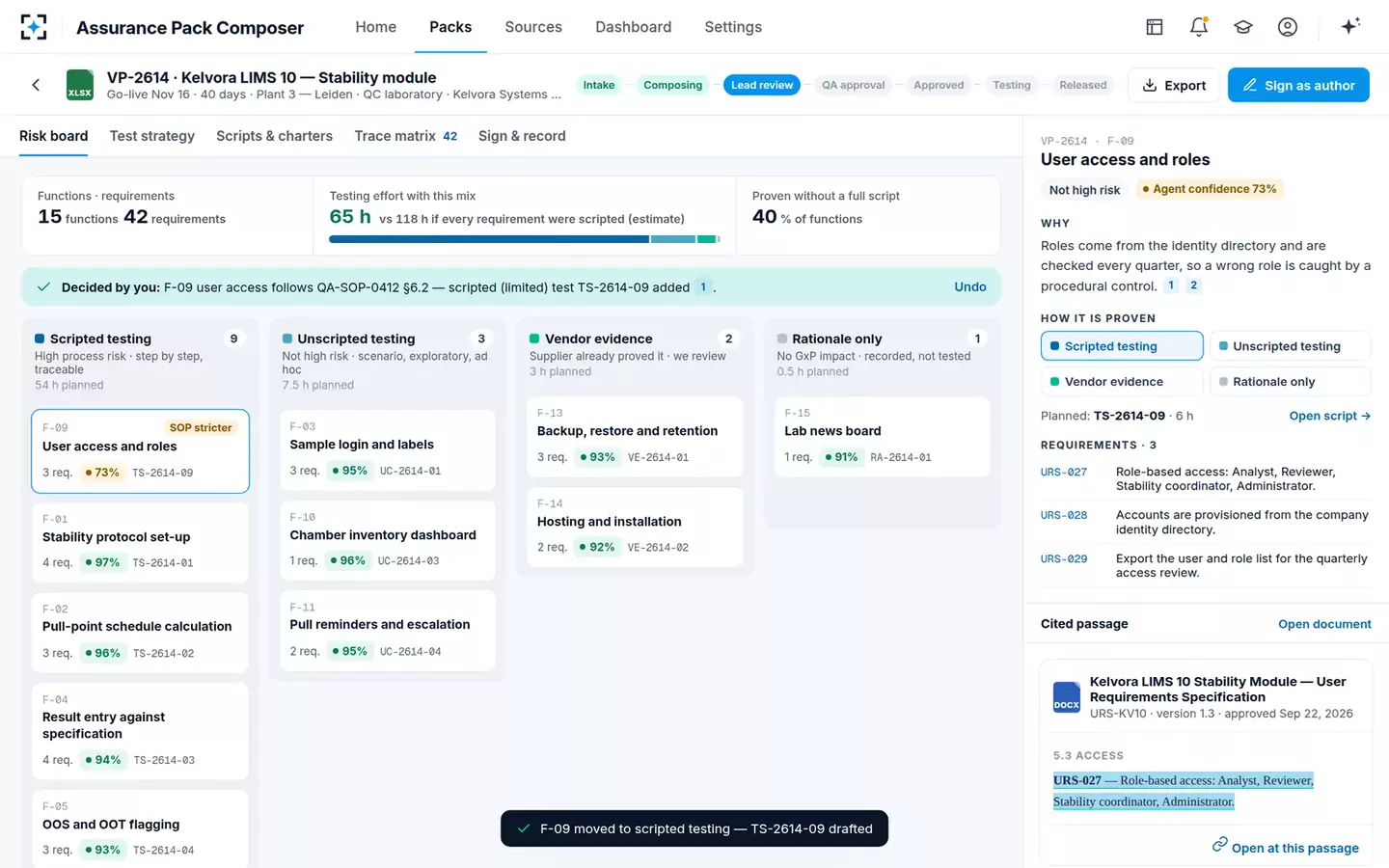Click the Released workflow stage
This screenshot has height=868, width=1389.
pyautogui.click(x=1082, y=85)
